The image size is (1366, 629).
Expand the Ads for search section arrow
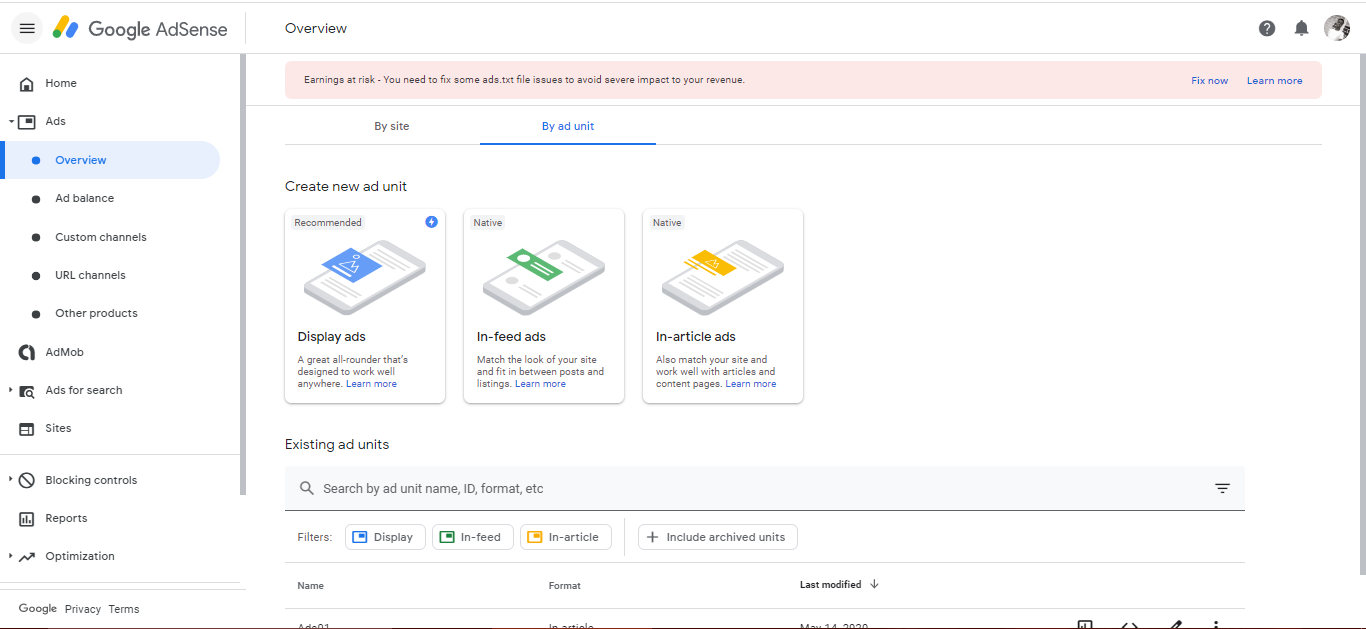coord(11,390)
